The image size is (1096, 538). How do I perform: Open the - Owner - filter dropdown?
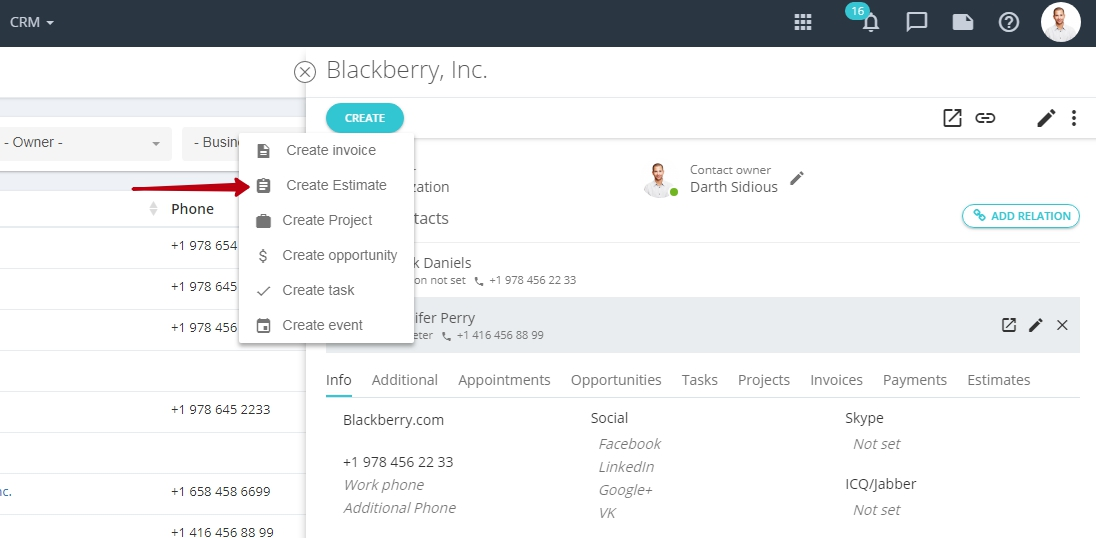tap(84, 143)
